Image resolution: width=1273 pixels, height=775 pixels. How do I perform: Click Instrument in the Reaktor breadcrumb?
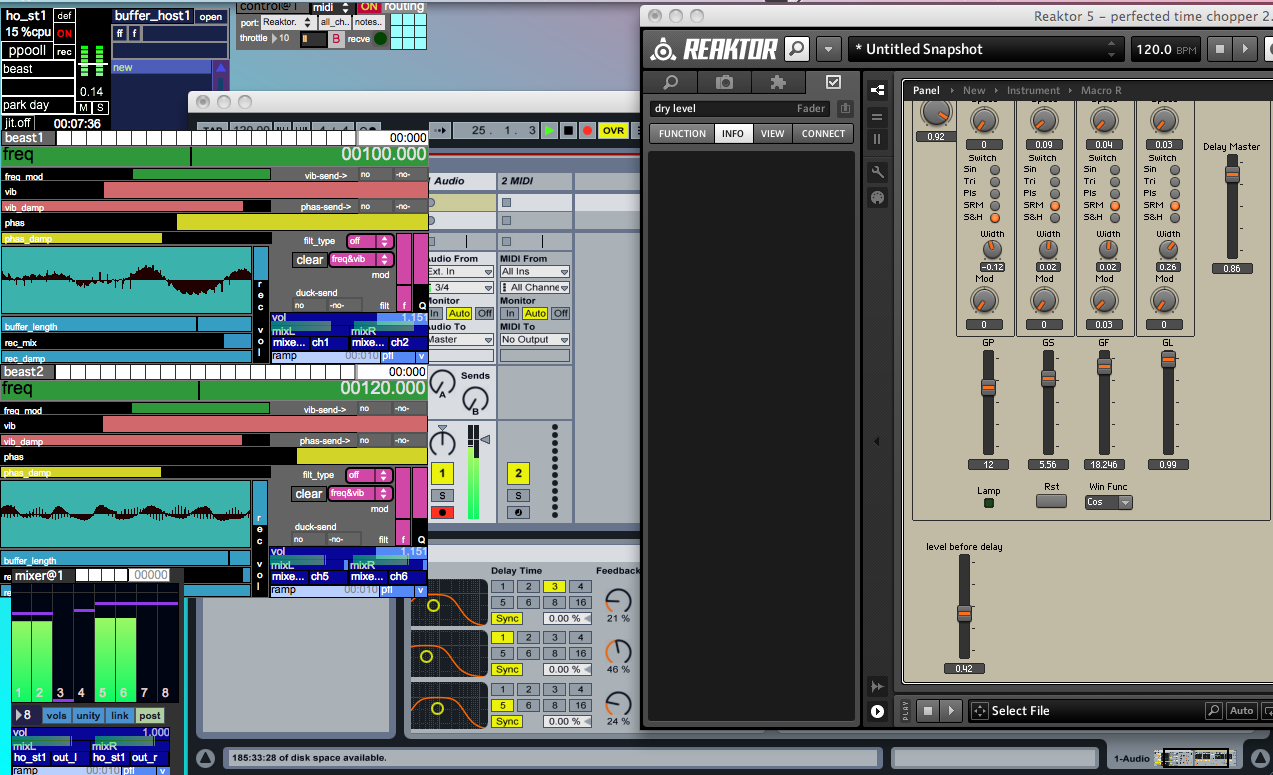click(1033, 90)
